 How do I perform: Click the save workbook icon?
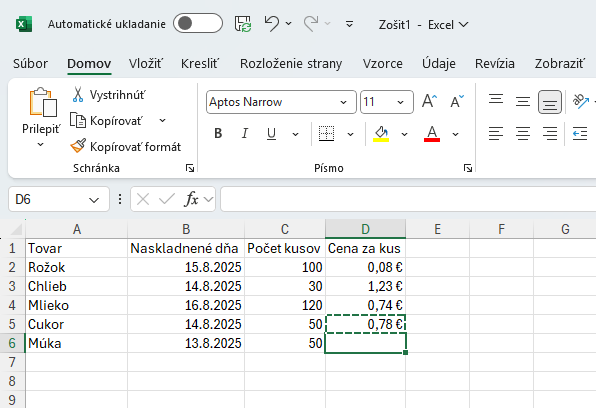pos(243,24)
